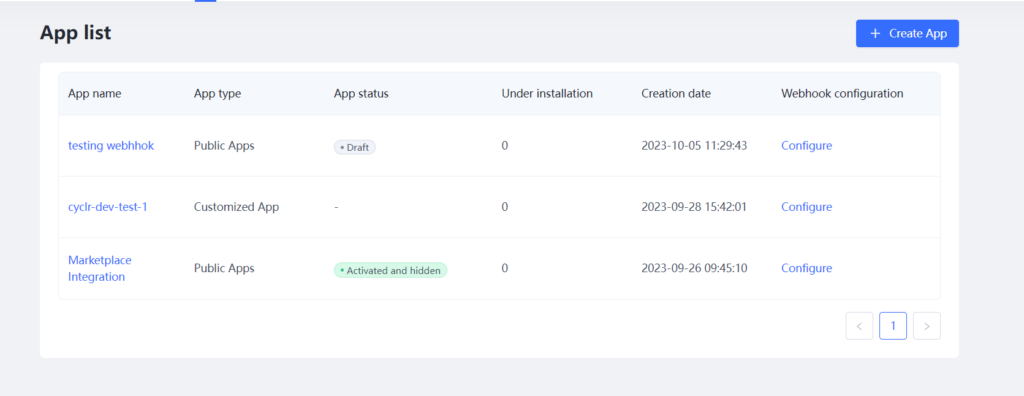The height and width of the screenshot is (396, 1024).
Task: Click the App name column header
Action: [95, 93]
